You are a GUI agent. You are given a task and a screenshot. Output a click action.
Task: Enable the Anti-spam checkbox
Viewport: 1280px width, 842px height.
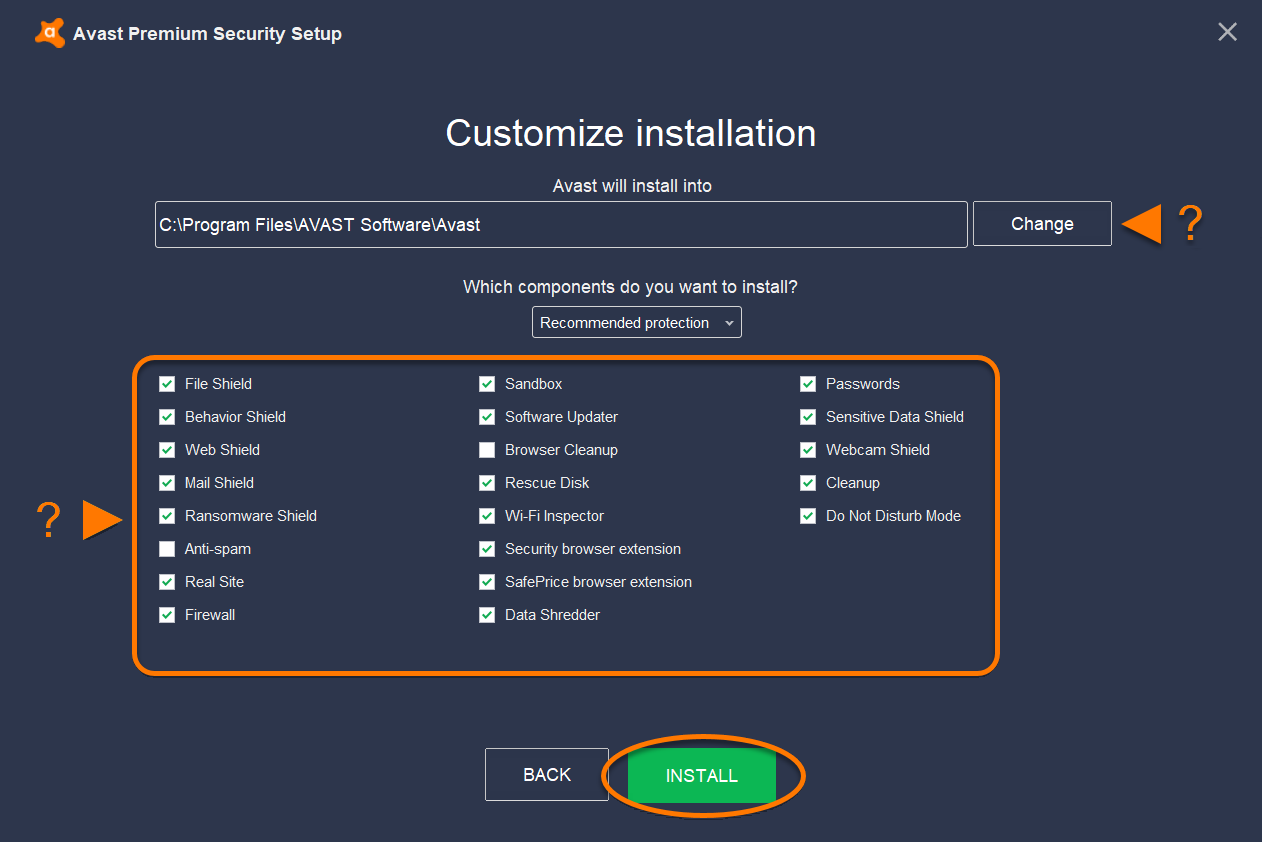click(167, 549)
